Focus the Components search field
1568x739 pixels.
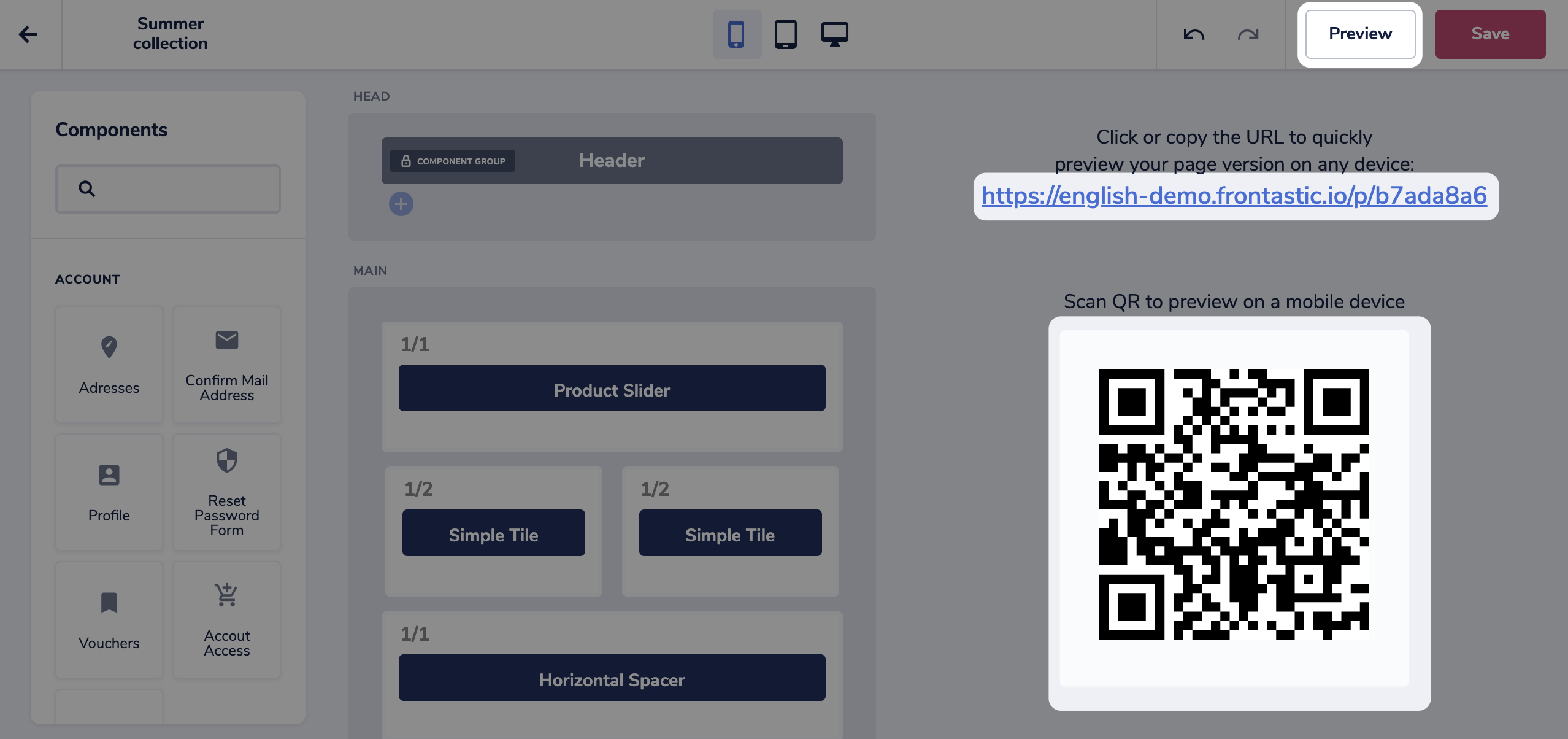(168, 189)
